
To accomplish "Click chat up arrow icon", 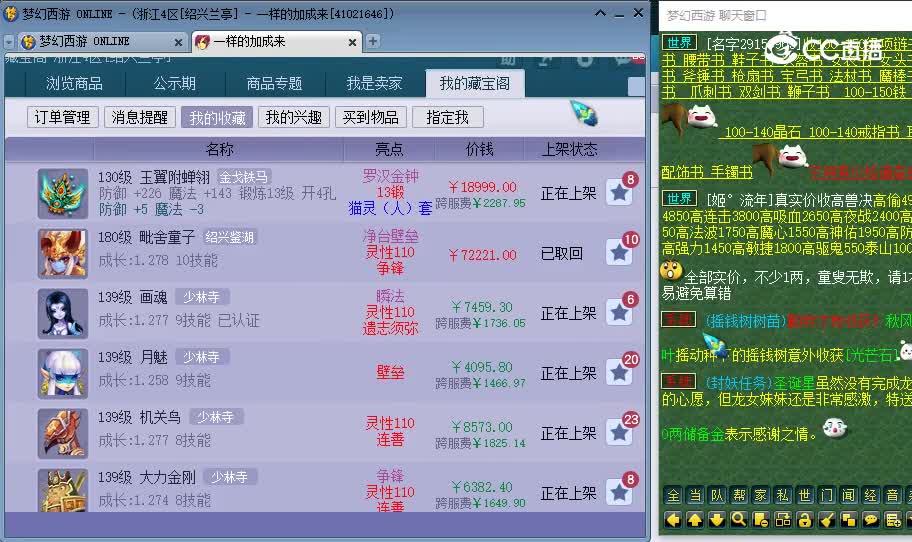I will pyautogui.click(x=696, y=520).
